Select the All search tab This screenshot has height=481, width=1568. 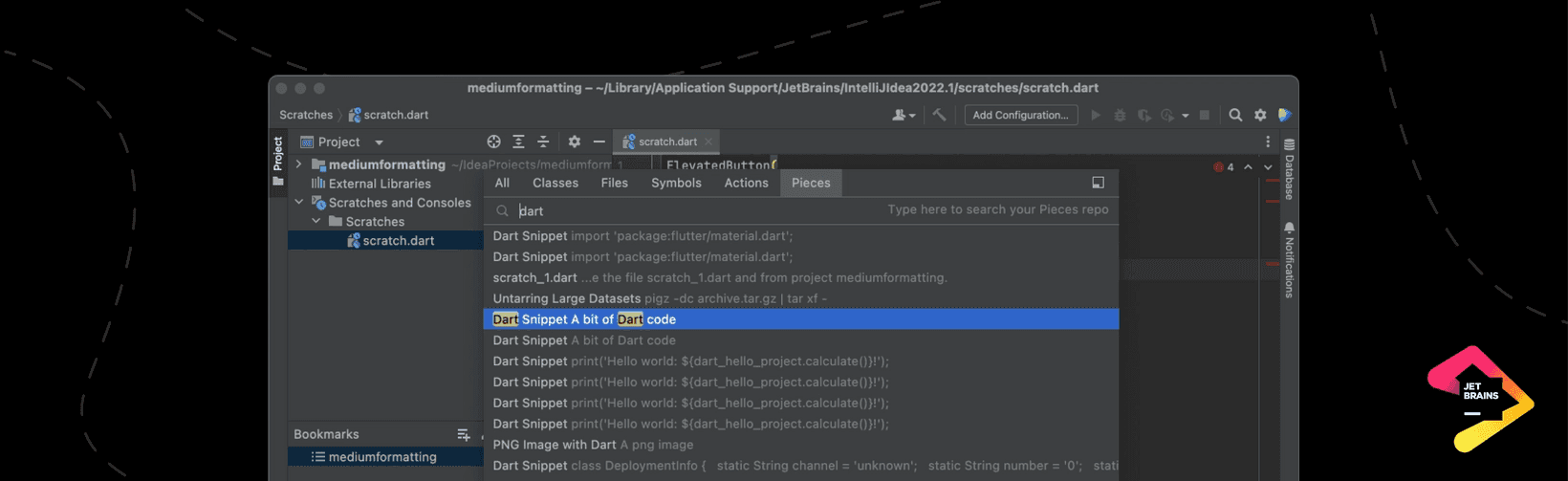pos(502,183)
